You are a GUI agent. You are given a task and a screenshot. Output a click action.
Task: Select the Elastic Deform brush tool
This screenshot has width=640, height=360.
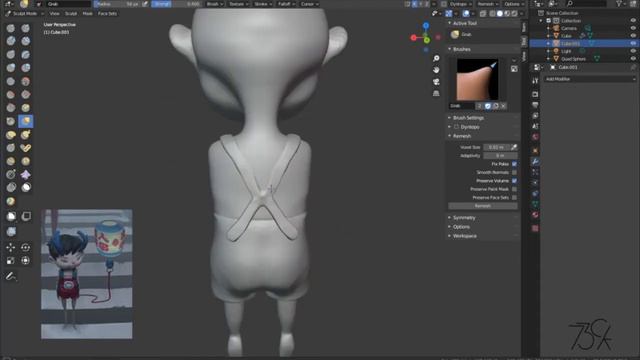coord(11,135)
